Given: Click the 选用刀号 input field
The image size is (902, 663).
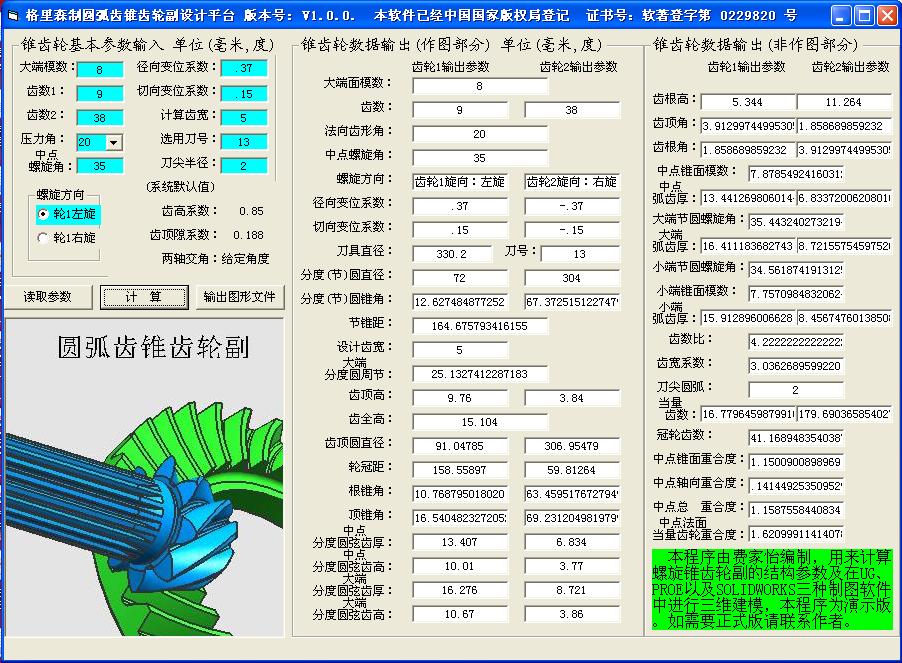Looking at the screenshot, I should pyautogui.click(x=244, y=141).
